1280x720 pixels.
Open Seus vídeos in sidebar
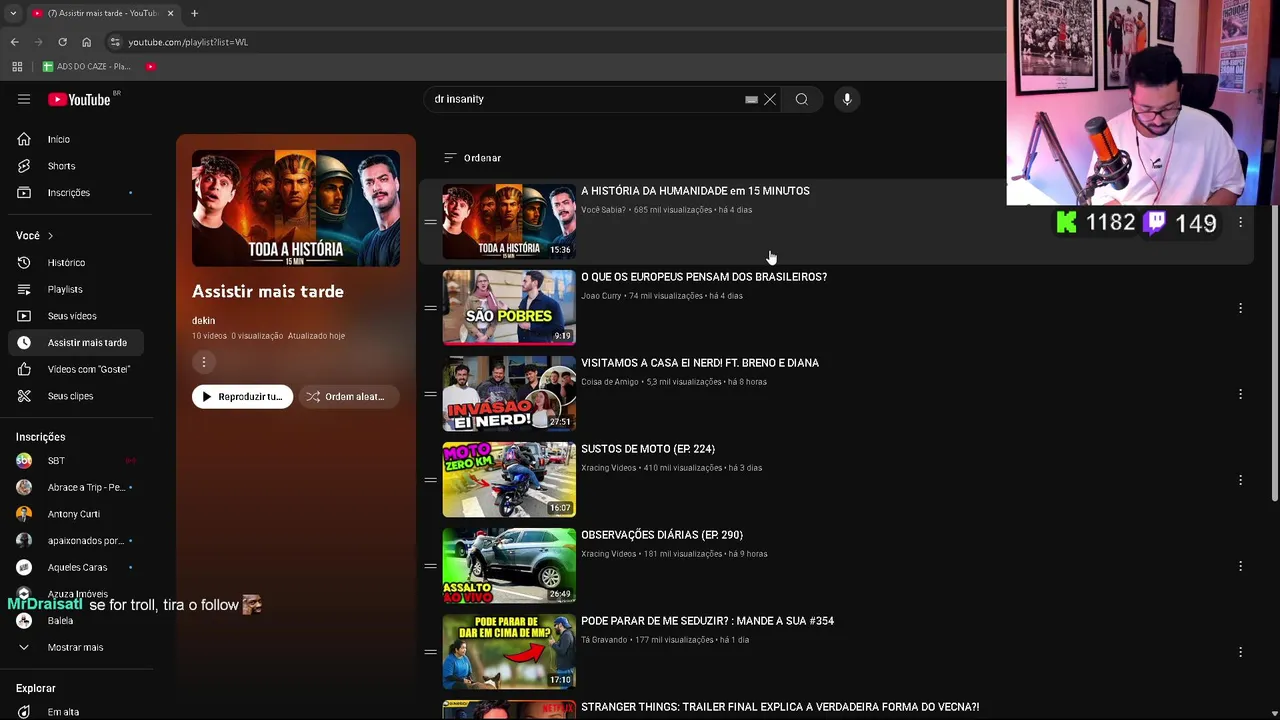(x=76, y=316)
